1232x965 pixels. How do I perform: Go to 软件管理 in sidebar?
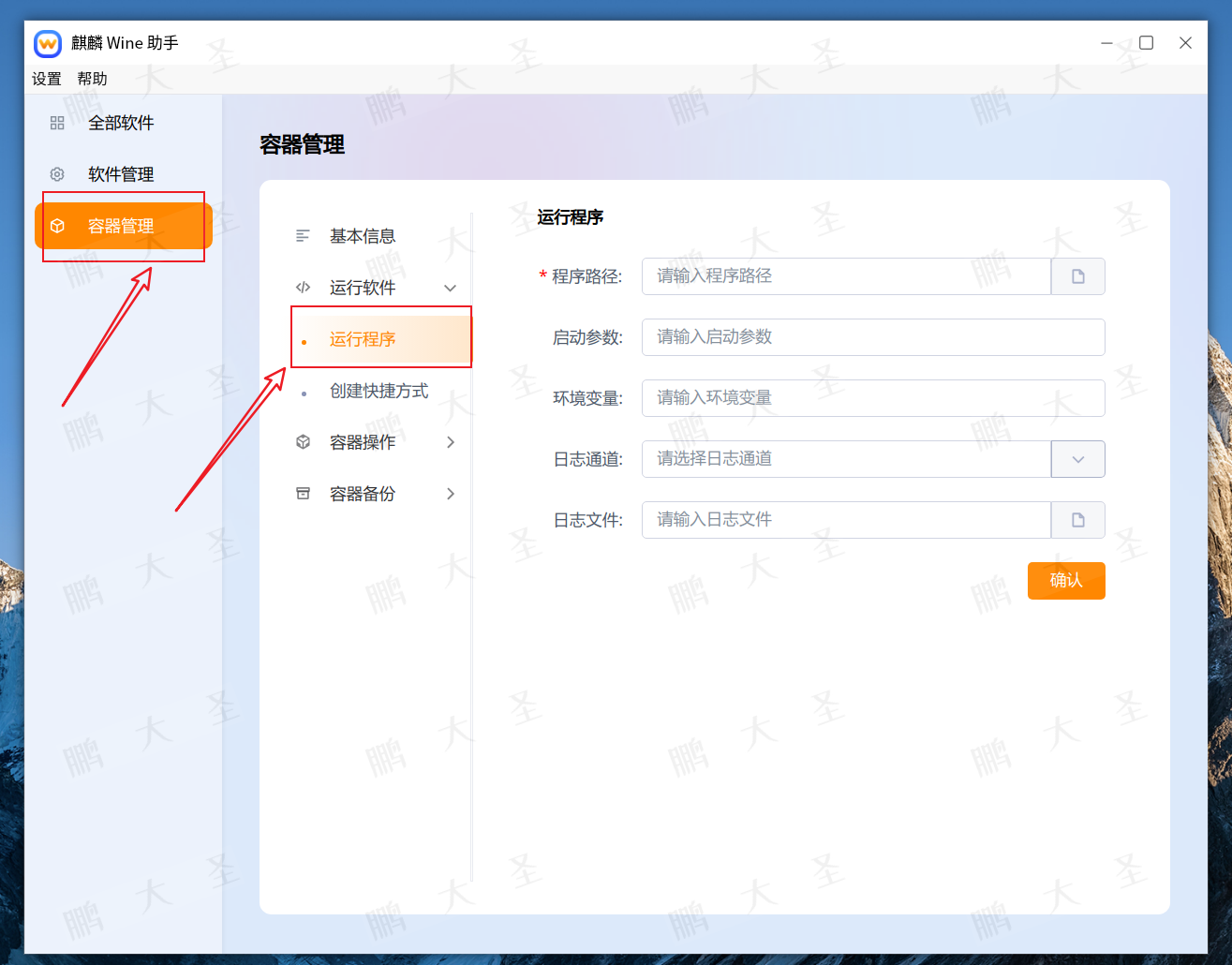point(124,174)
